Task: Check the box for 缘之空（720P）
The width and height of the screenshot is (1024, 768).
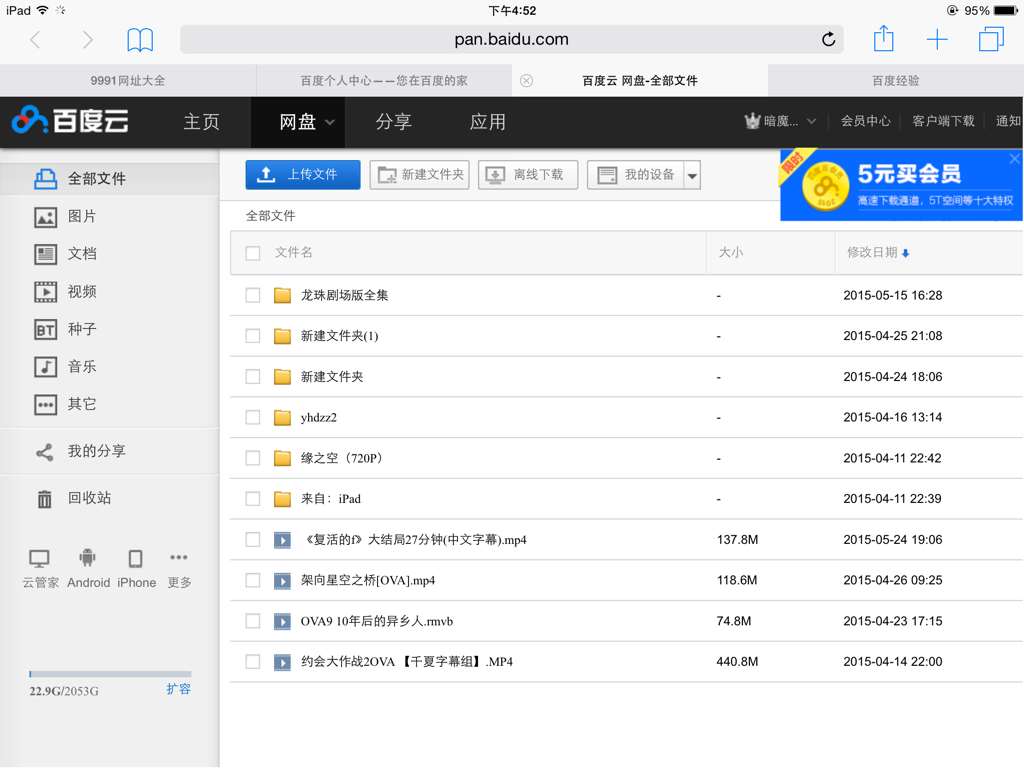Action: [x=253, y=458]
